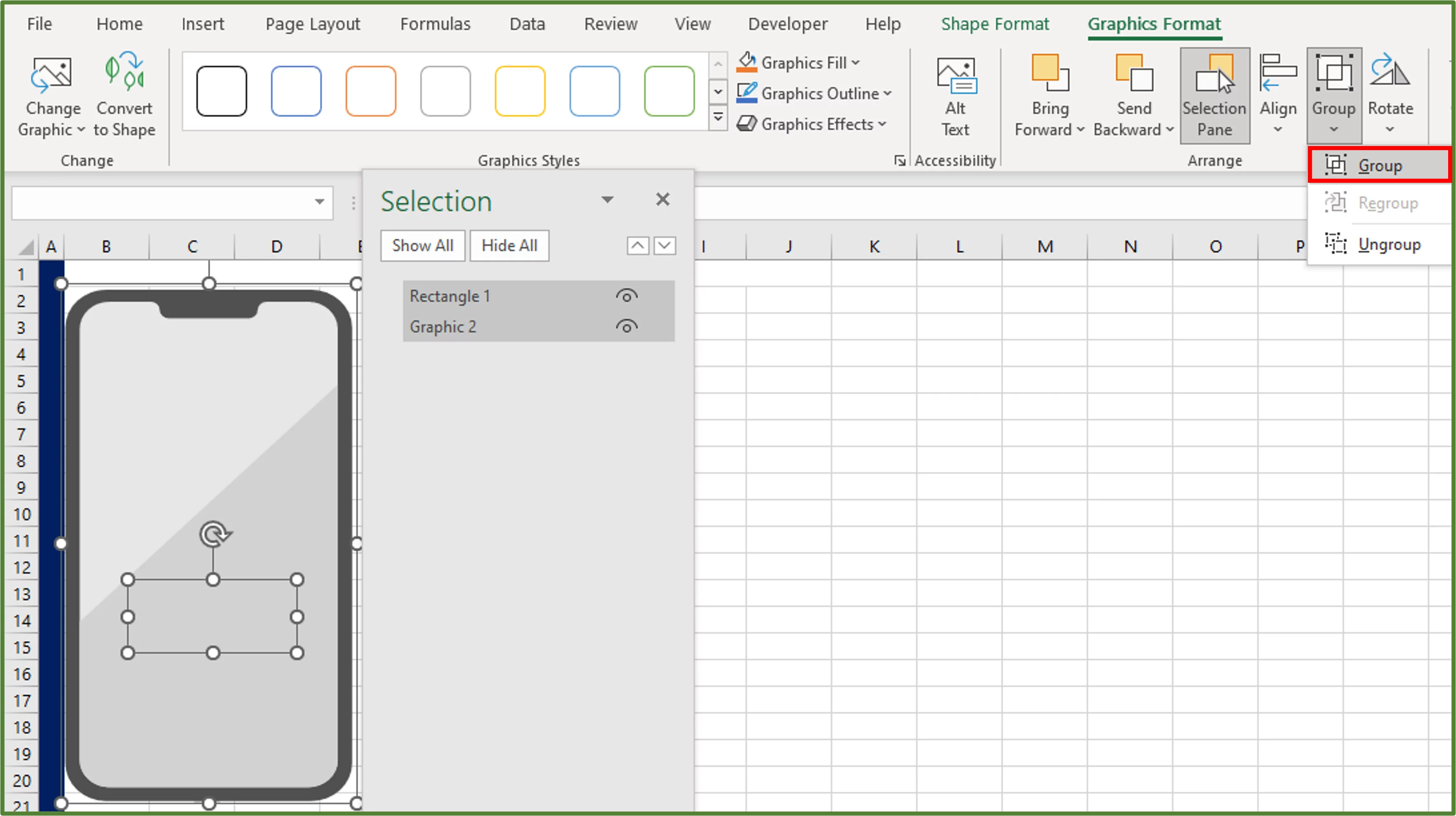
Task: Hide Graphic 2 using its eye icon
Action: (626, 326)
